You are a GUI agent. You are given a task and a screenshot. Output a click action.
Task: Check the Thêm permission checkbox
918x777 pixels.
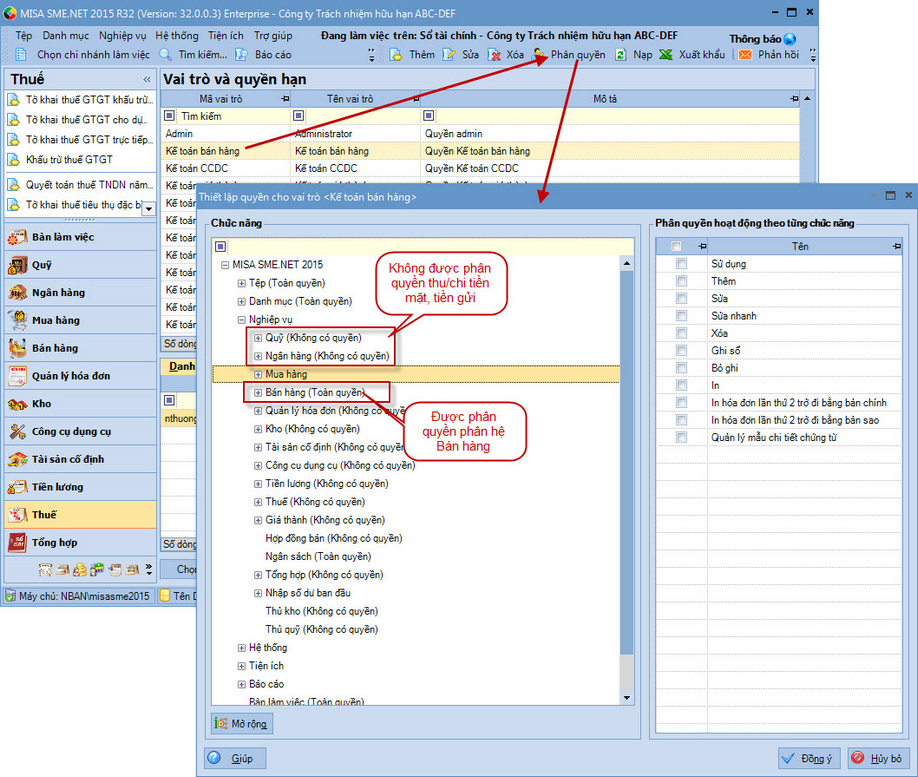(681, 281)
